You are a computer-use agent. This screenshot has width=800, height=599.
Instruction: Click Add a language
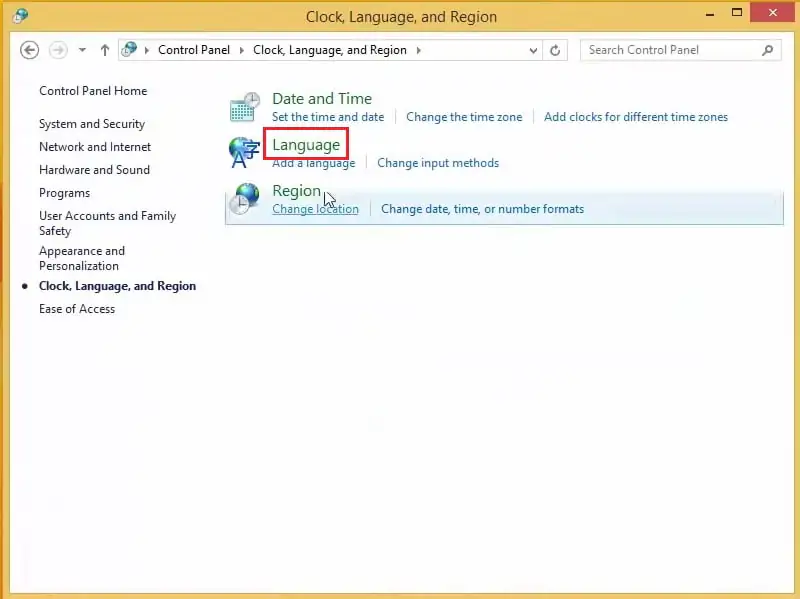click(314, 162)
